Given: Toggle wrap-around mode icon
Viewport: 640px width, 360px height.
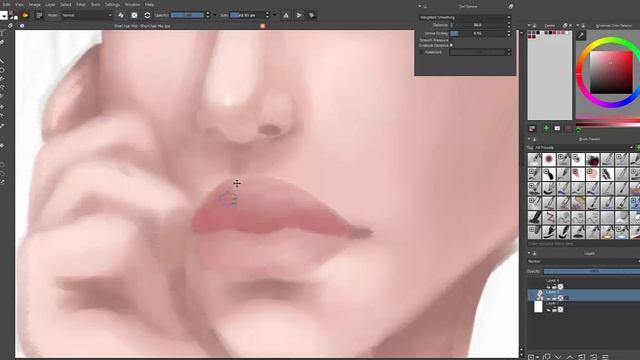Looking at the screenshot, I should 312,16.
